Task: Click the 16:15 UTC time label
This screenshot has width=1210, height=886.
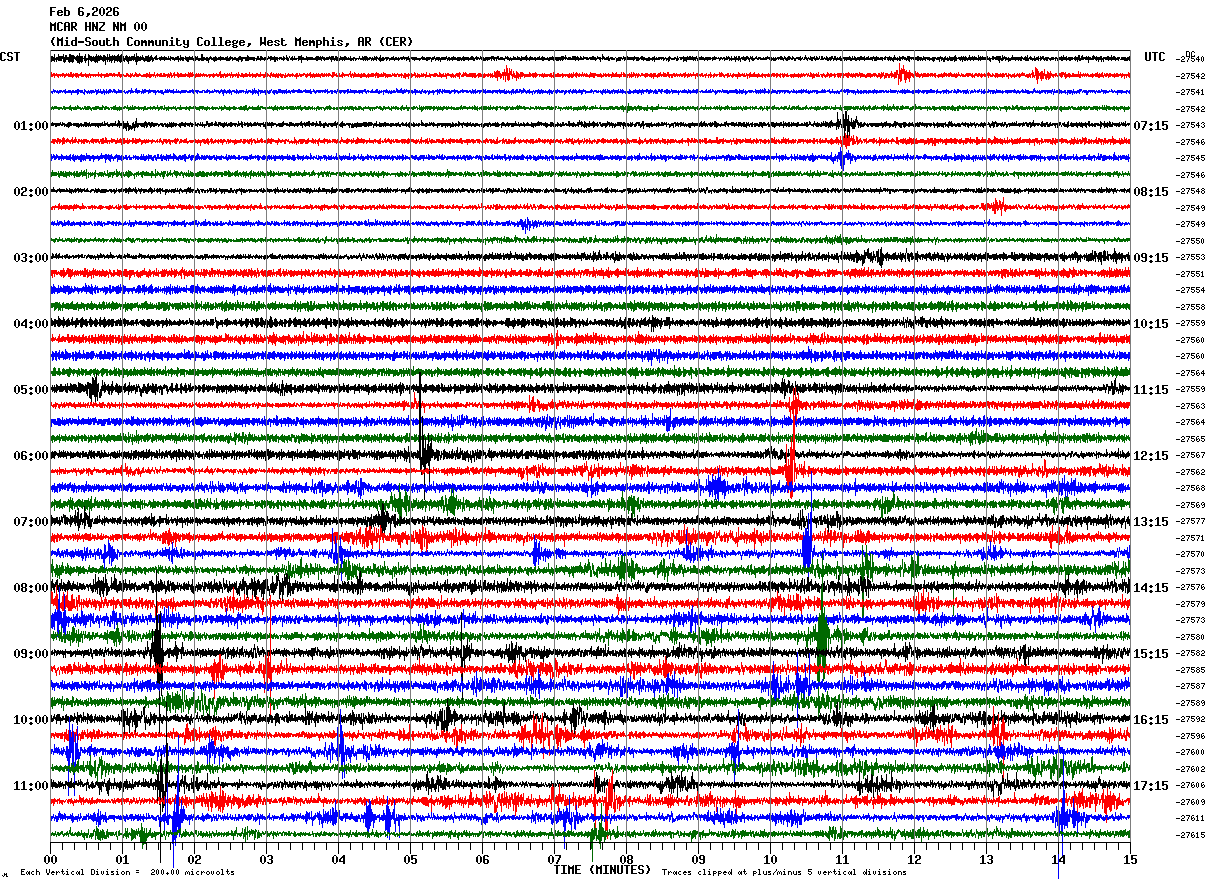Action: coord(1151,720)
